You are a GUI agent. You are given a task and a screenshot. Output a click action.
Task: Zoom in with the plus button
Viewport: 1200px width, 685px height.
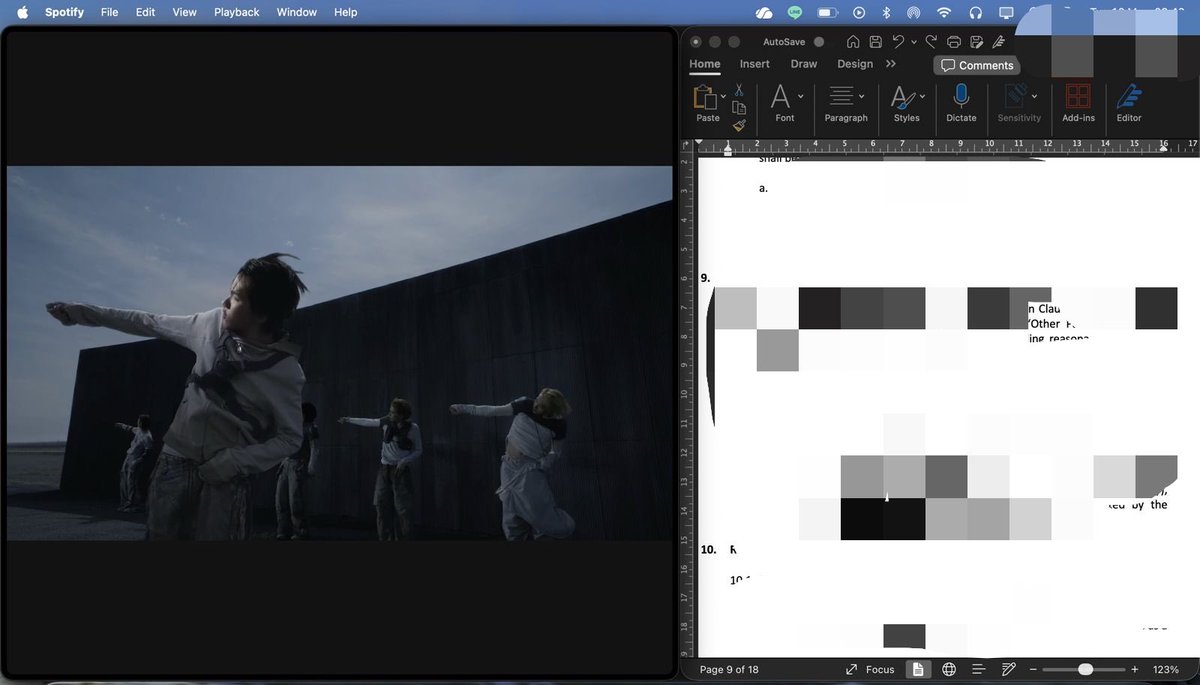point(1135,669)
